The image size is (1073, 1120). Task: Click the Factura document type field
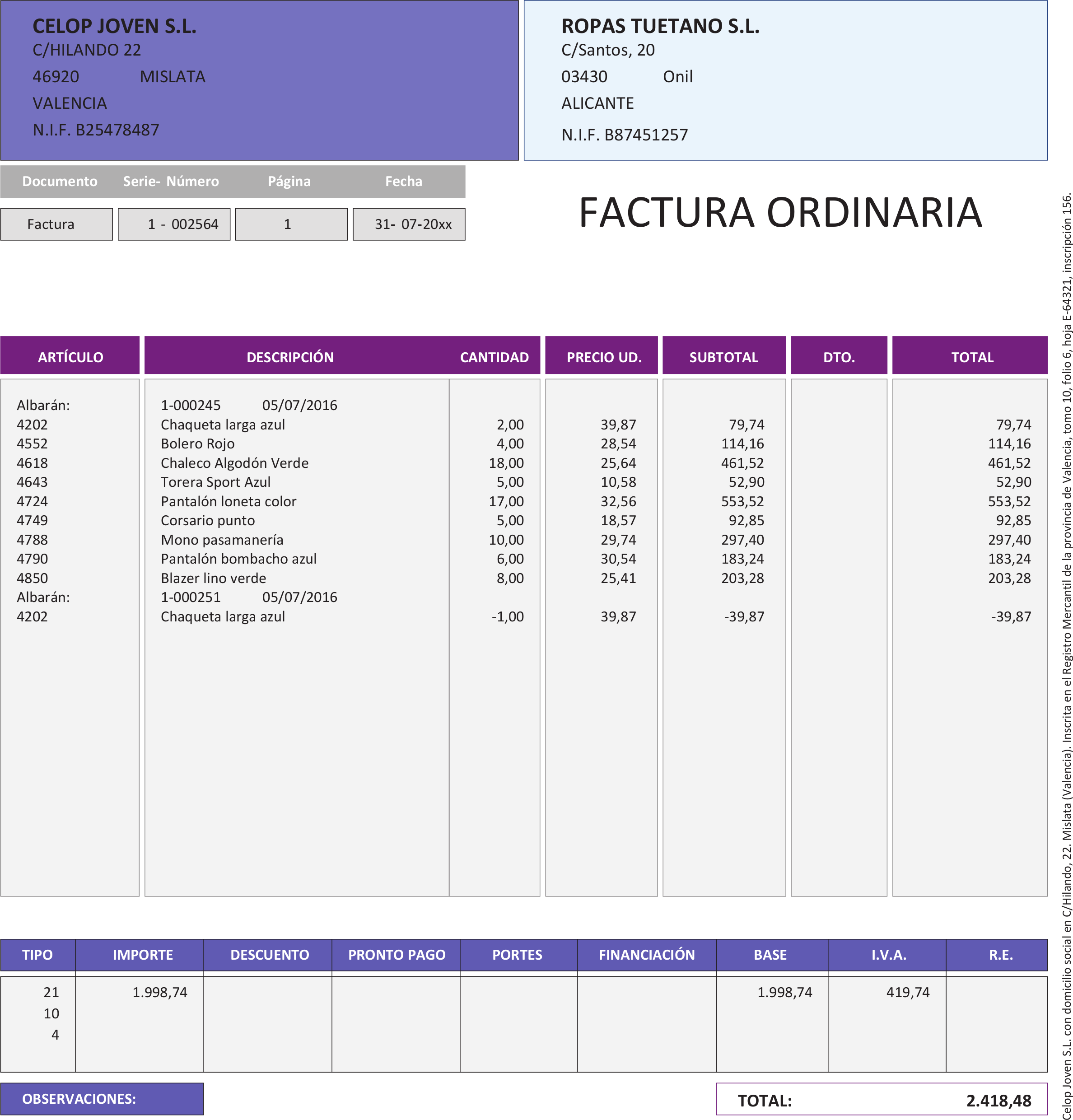pos(56,224)
